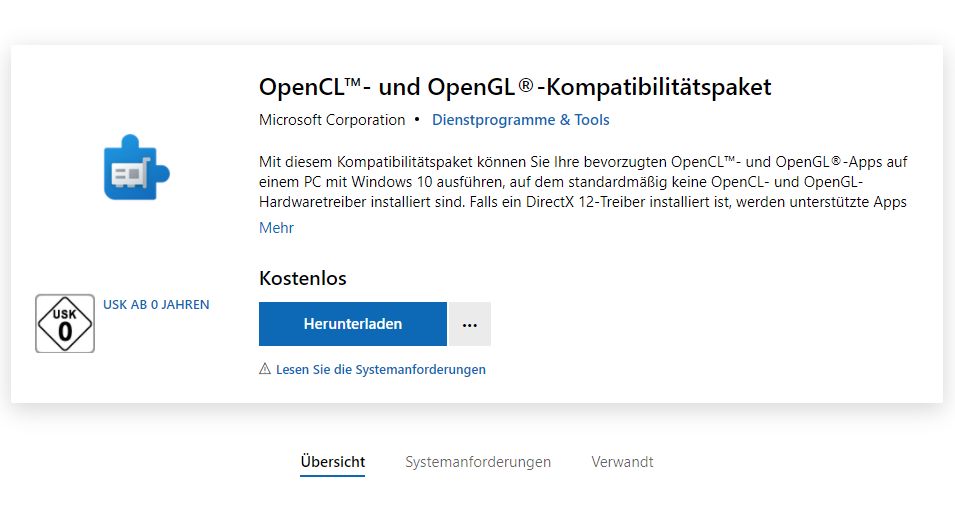Switch to the Übersicht tab
Screen dimensions: 955x510
coord(333,462)
